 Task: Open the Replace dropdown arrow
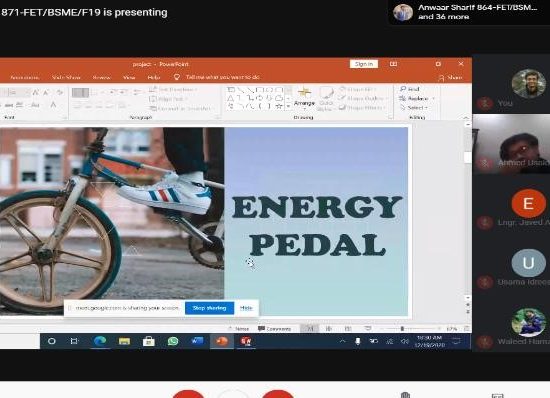pyautogui.click(x=434, y=99)
